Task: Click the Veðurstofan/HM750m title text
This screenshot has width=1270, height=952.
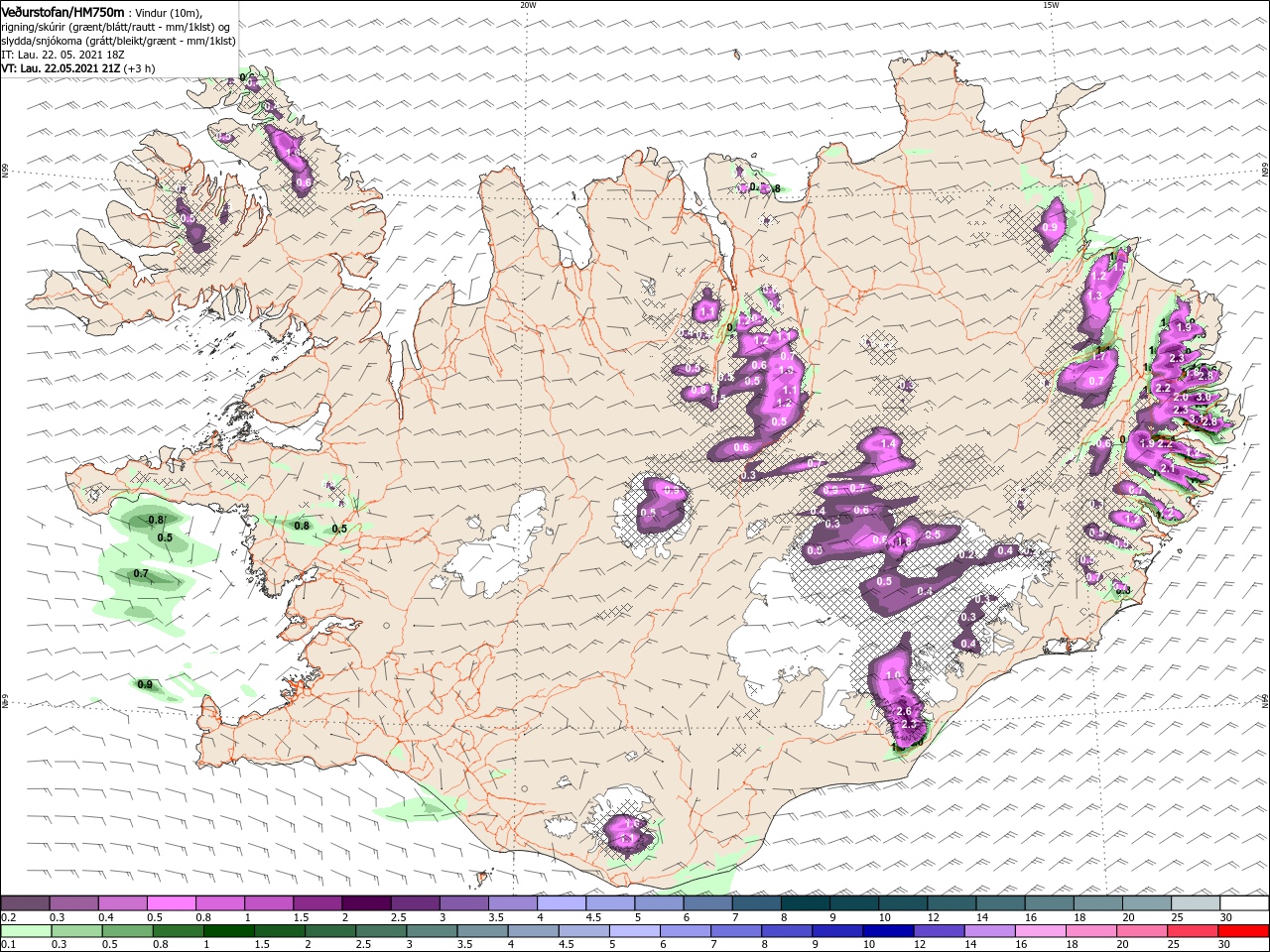Action: 63,12
